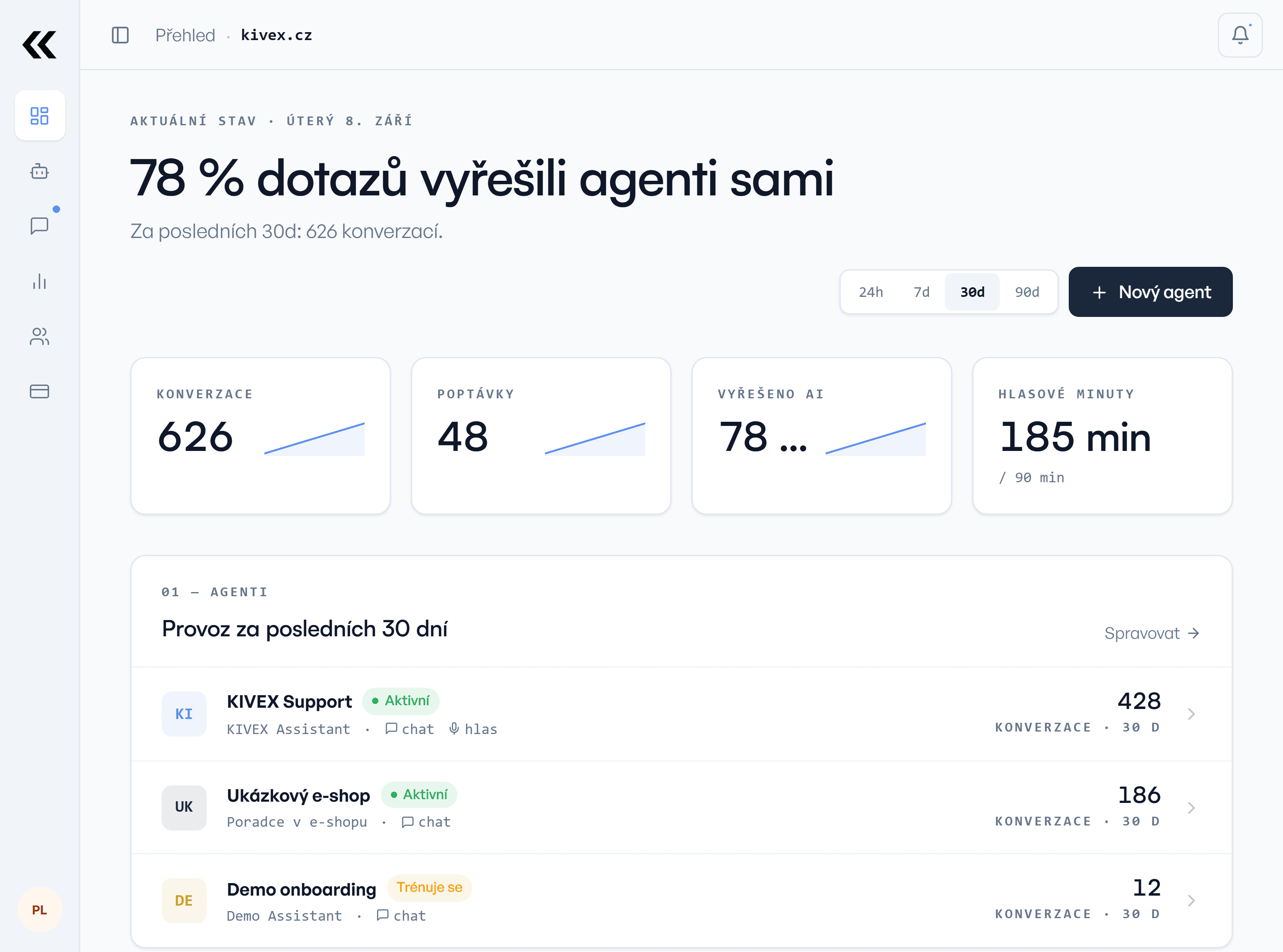The height and width of the screenshot is (952, 1283).
Task: Select the 7d time range
Action: click(921, 292)
